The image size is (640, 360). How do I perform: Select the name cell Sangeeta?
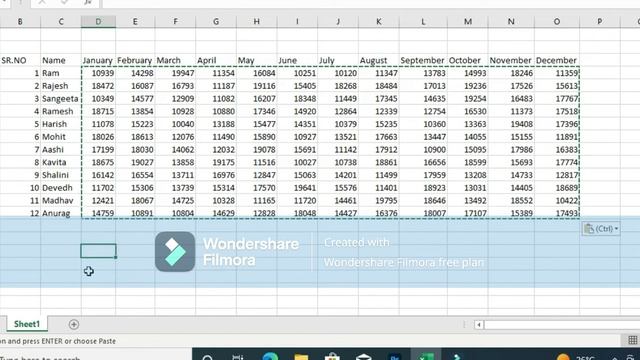pyautogui.click(x=61, y=98)
